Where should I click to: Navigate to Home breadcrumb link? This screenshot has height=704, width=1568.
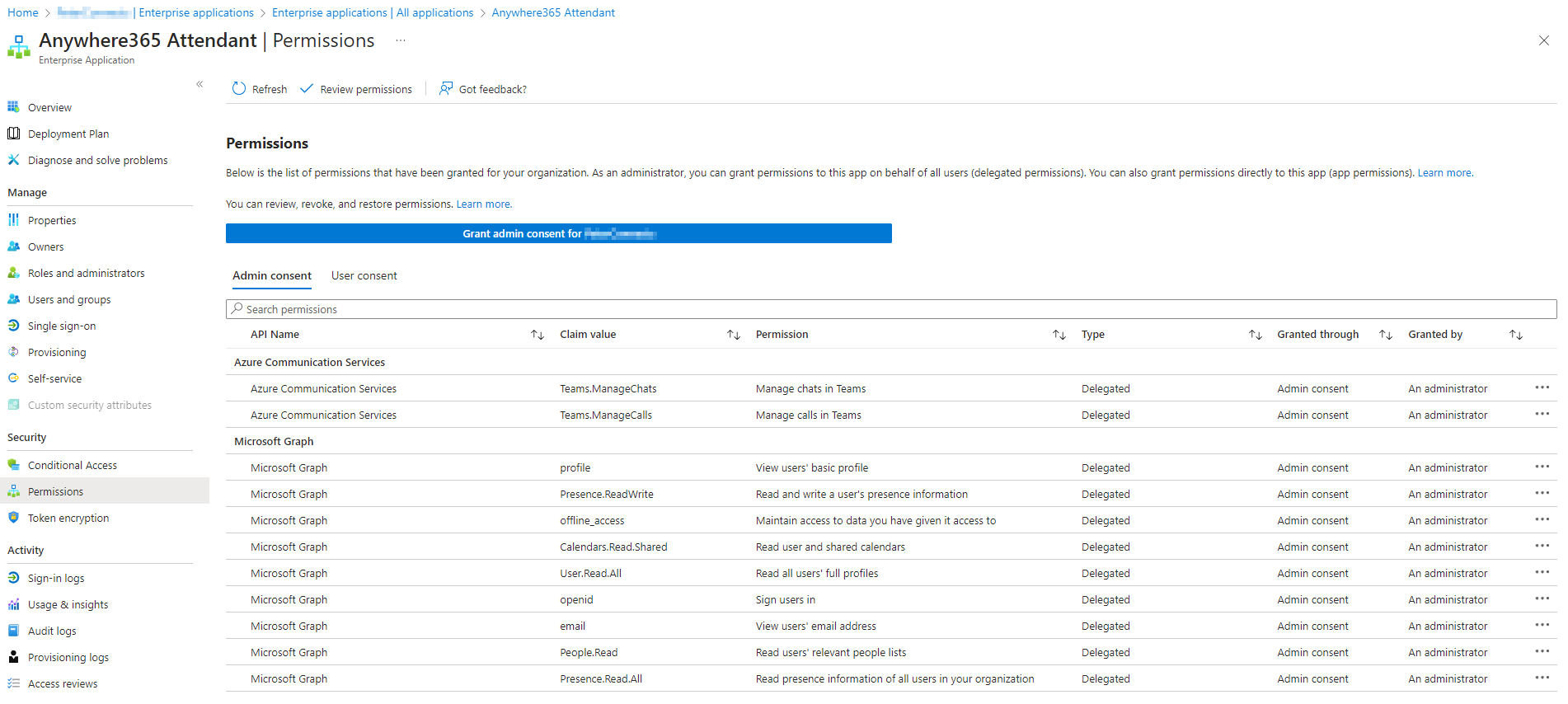tap(23, 13)
